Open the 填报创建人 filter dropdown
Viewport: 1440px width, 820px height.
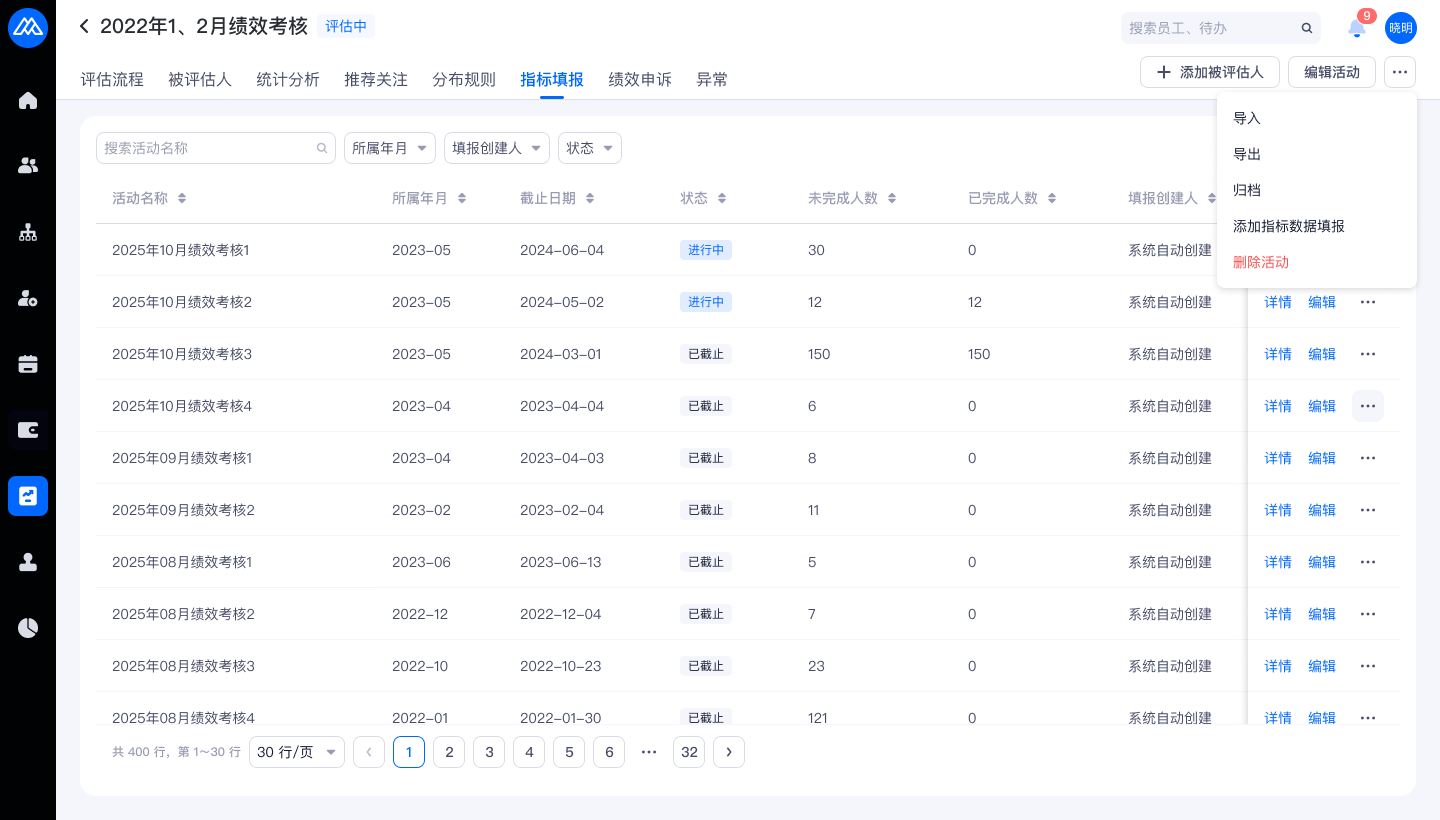point(496,148)
